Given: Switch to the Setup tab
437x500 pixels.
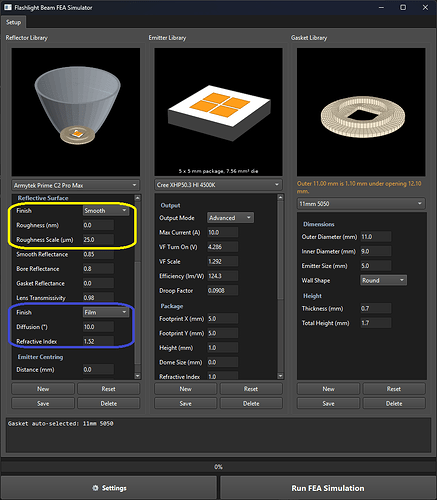Looking at the screenshot, I should (x=13, y=22).
